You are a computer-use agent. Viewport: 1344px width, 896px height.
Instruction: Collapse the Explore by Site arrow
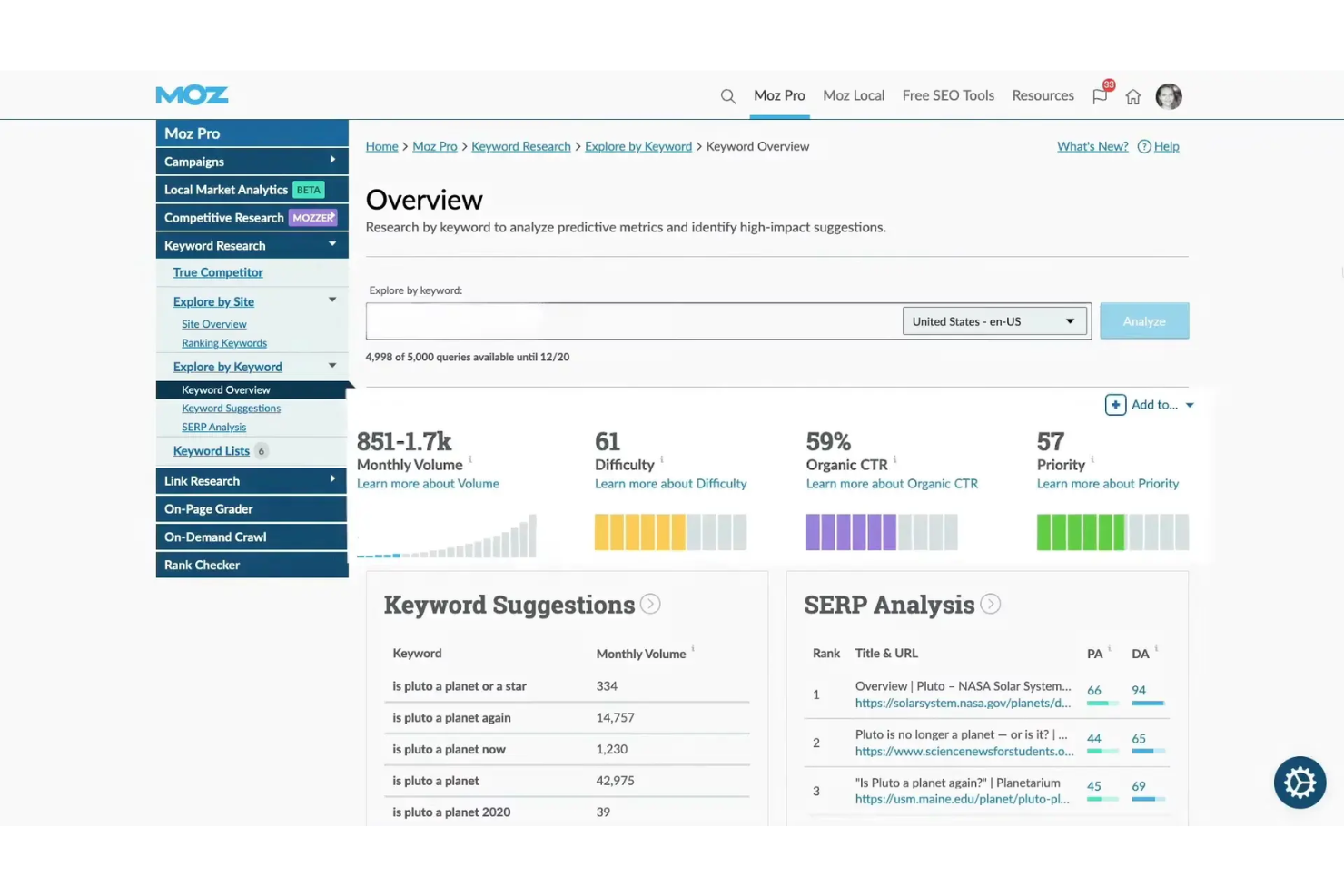tap(332, 300)
